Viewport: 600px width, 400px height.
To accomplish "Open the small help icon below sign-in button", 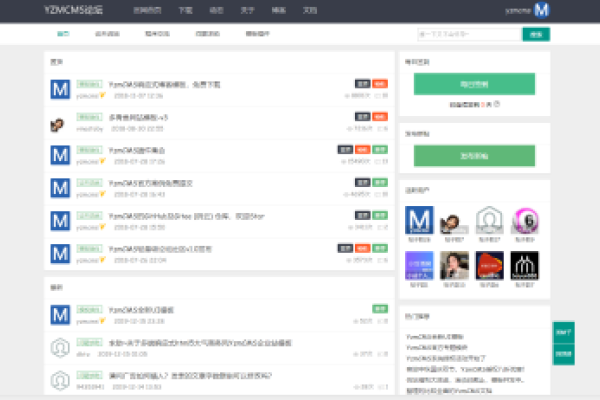I will pos(497,104).
